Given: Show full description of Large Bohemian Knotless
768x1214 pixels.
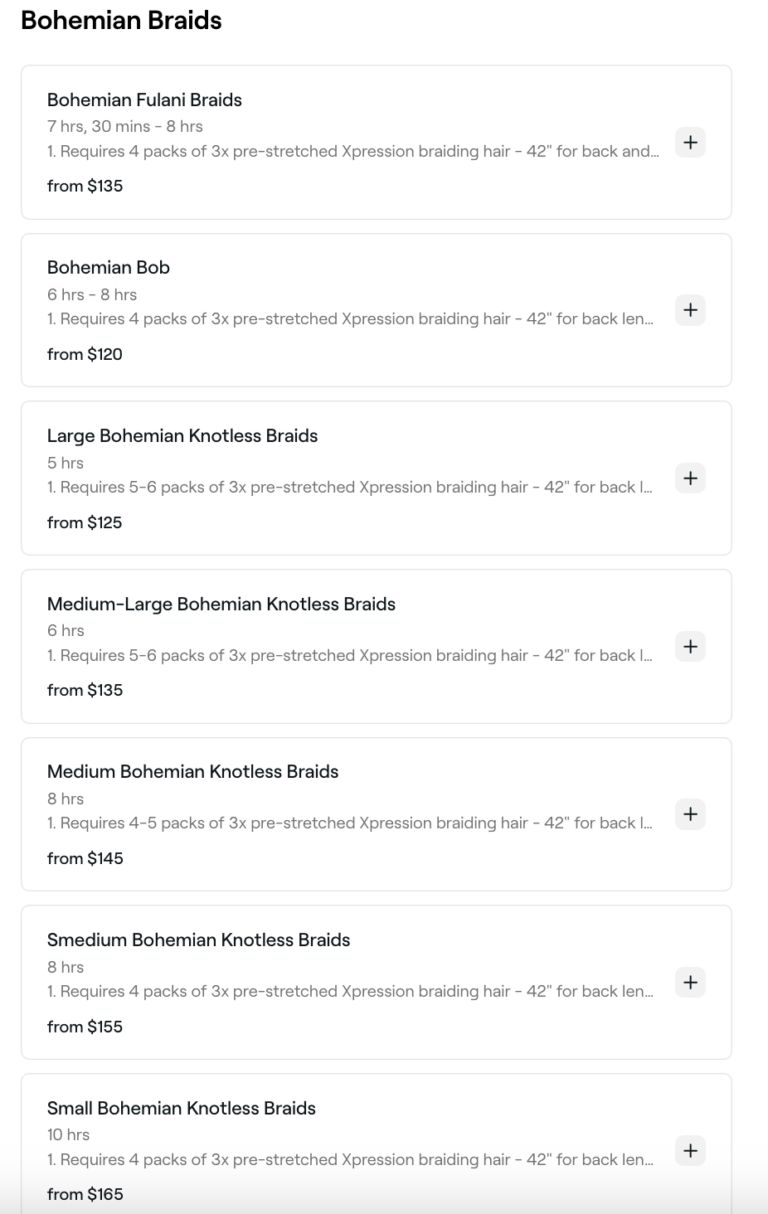Looking at the screenshot, I should tap(353, 488).
